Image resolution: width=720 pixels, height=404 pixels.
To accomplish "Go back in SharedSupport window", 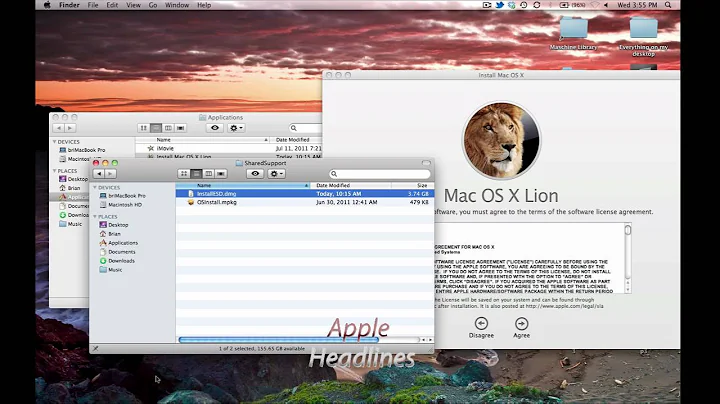I will tap(99, 174).
